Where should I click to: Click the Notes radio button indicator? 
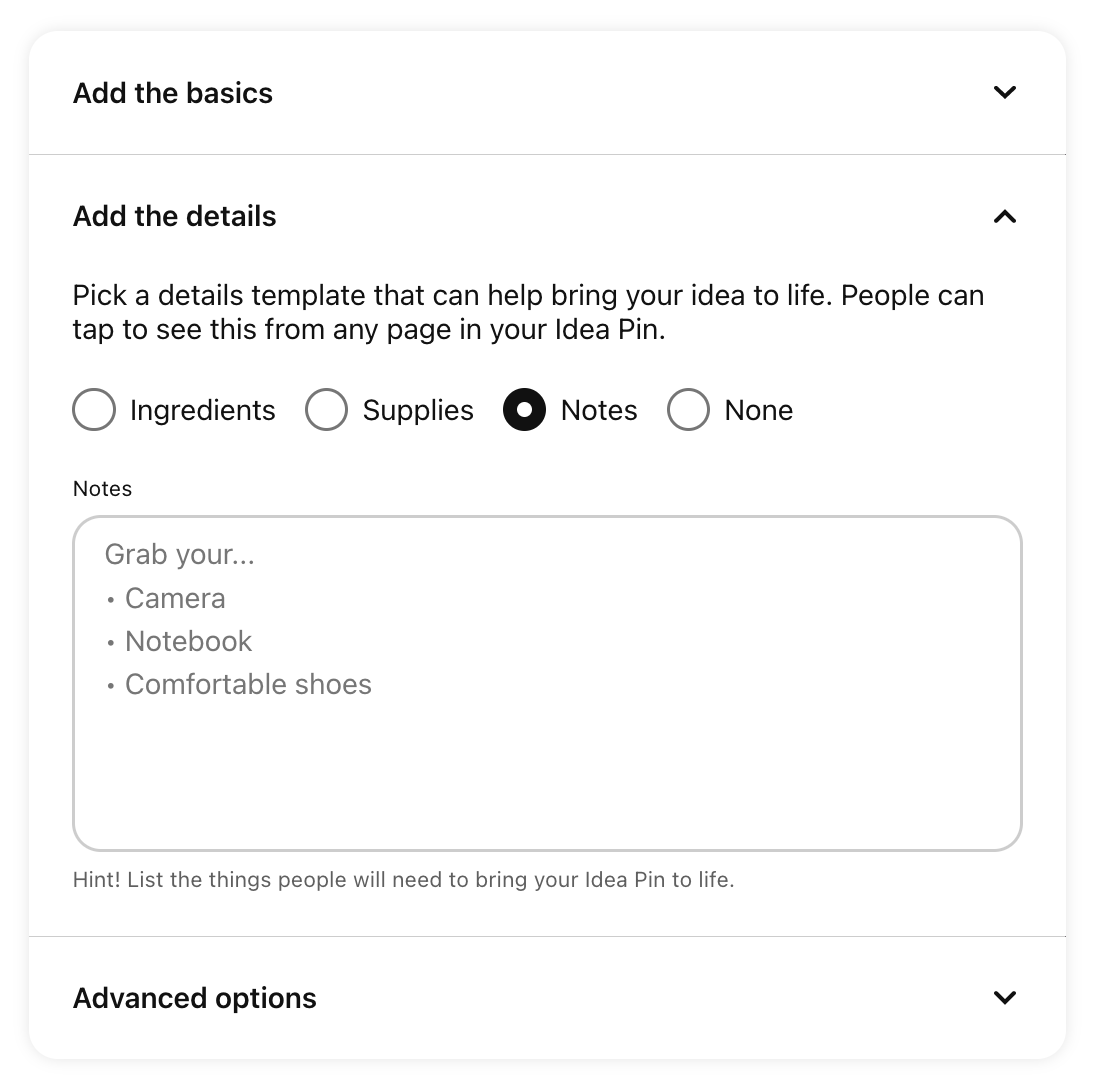pos(524,409)
